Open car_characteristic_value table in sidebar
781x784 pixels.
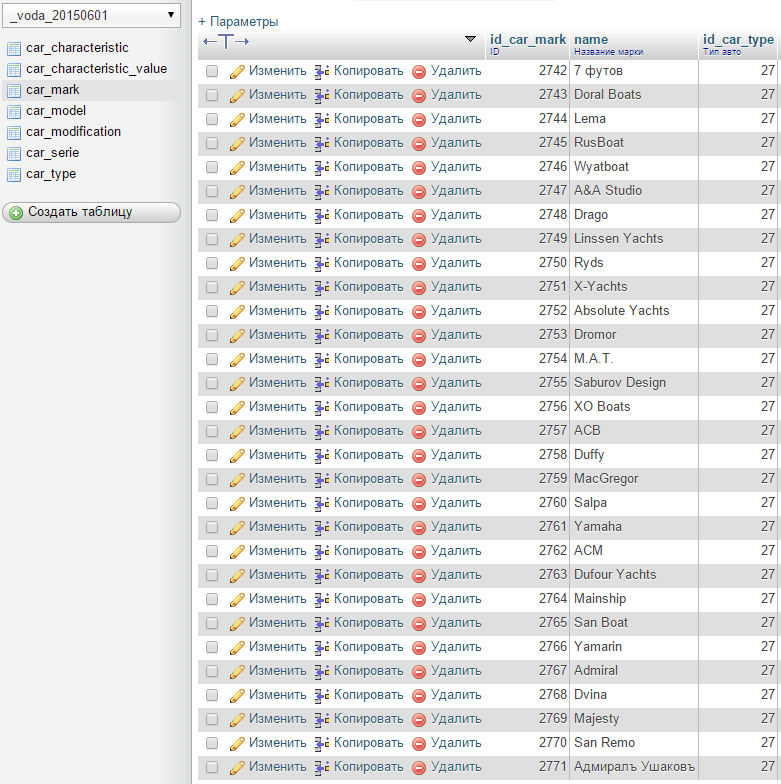[x=96, y=69]
